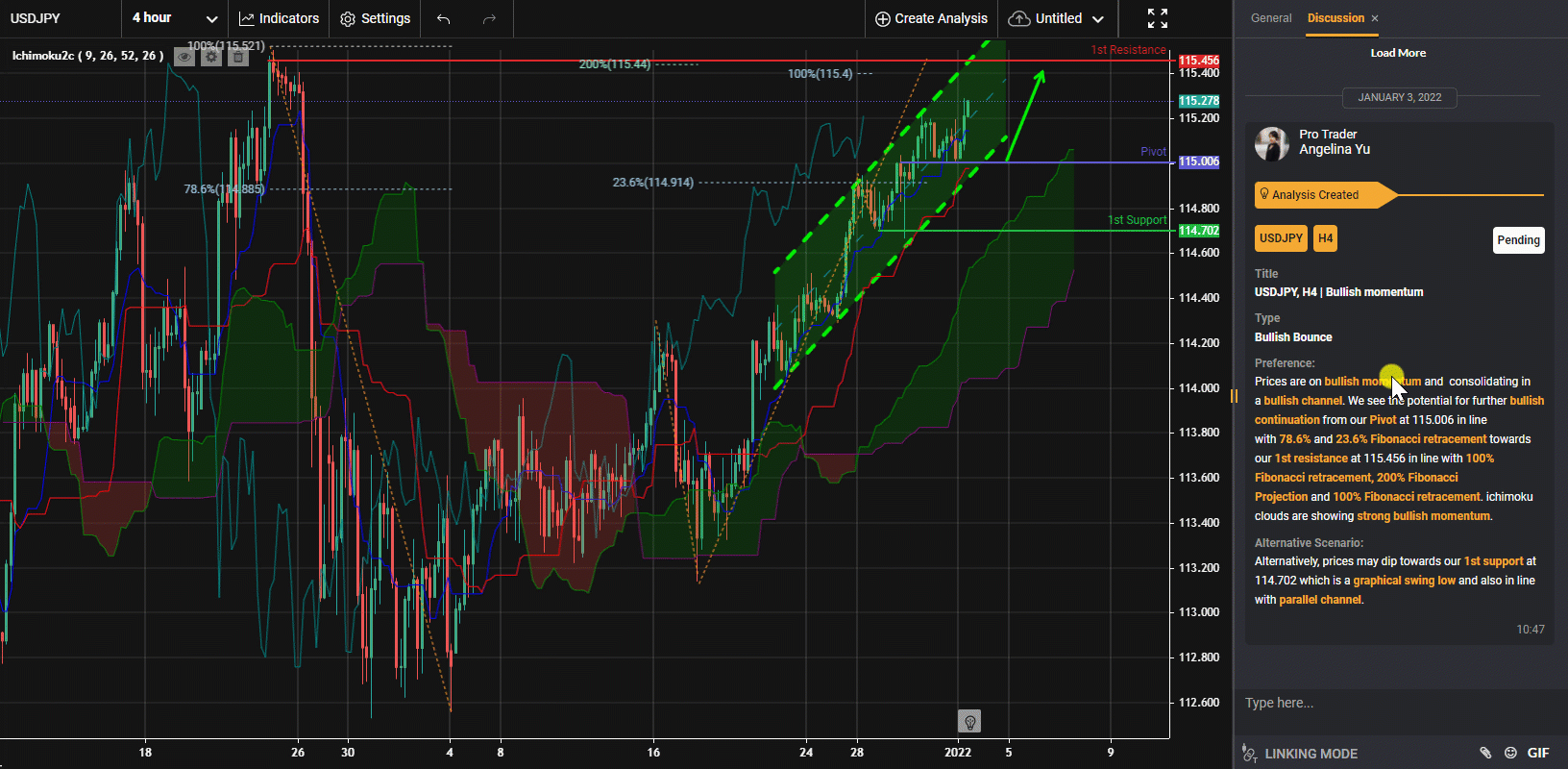Open Ichimoku indicator settings gear
Viewport: 1568px width, 769px height.
tap(211, 57)
